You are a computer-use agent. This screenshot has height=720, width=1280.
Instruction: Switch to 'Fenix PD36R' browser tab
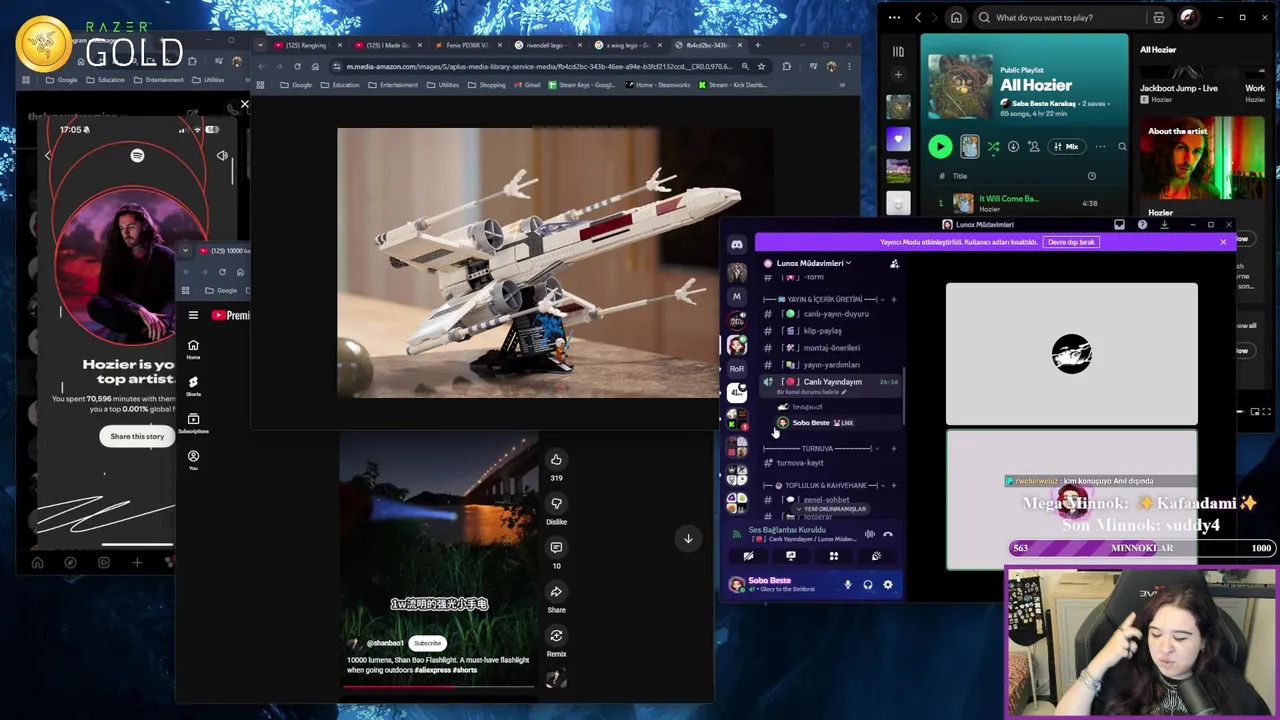(467, 45)
